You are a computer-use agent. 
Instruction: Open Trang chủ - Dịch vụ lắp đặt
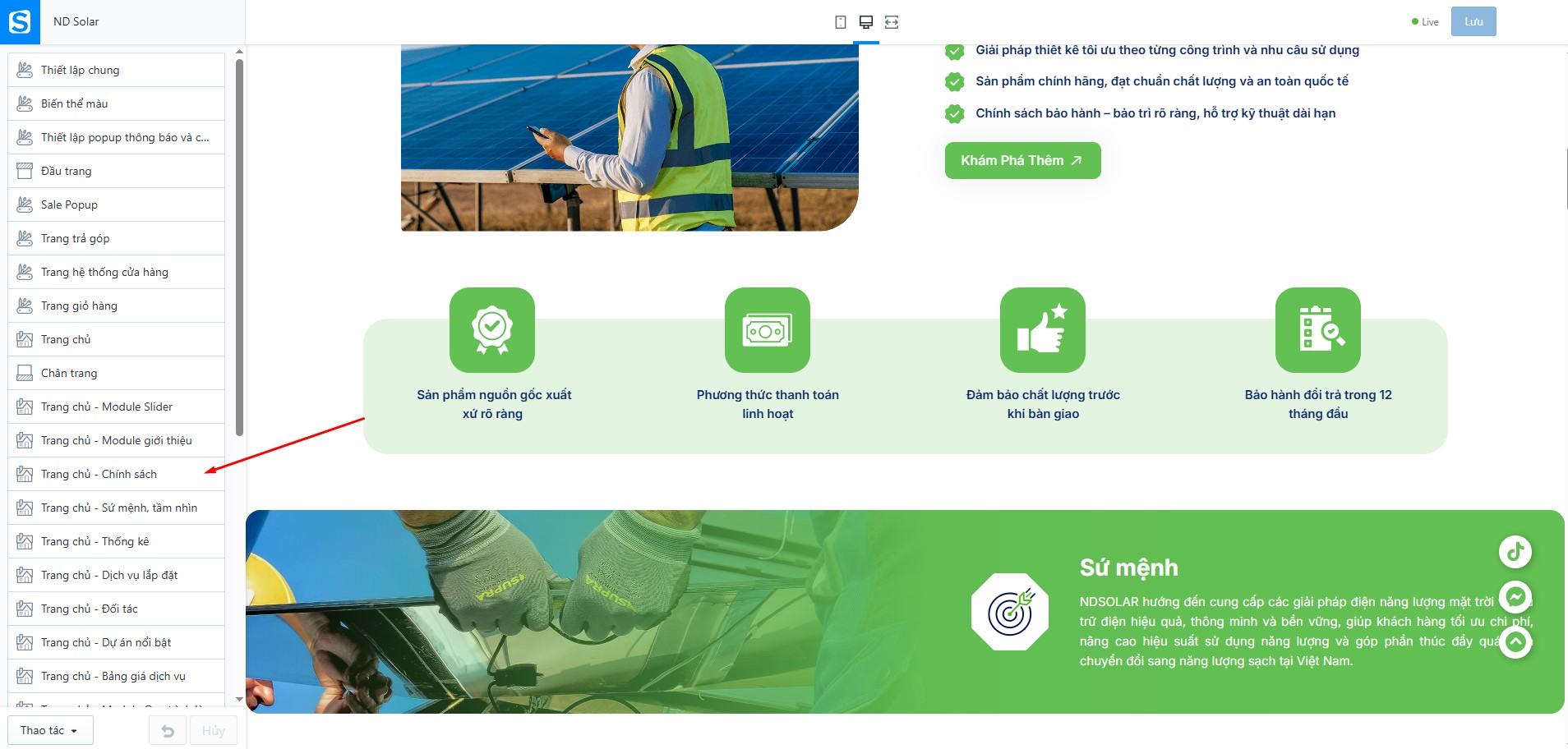click(x=116, y=575)
